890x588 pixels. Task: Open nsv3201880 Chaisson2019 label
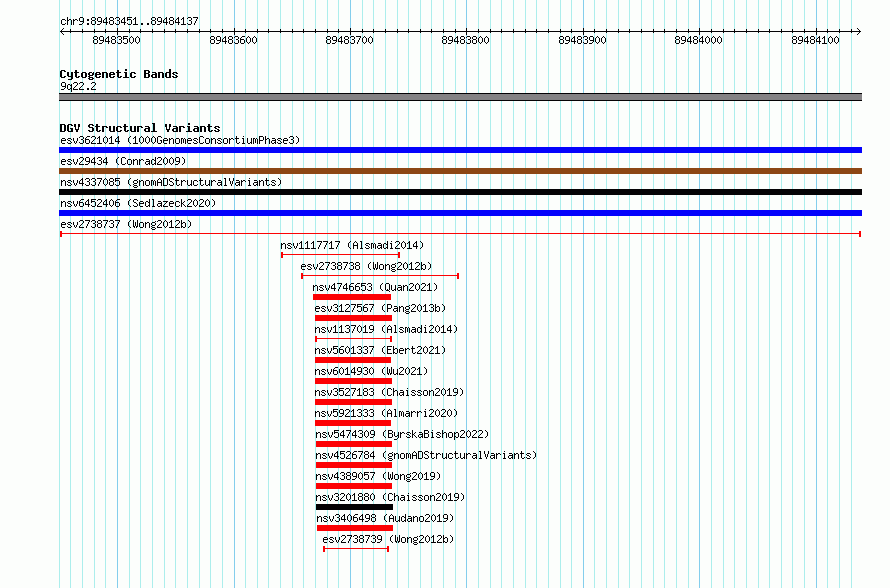(391, 497)
